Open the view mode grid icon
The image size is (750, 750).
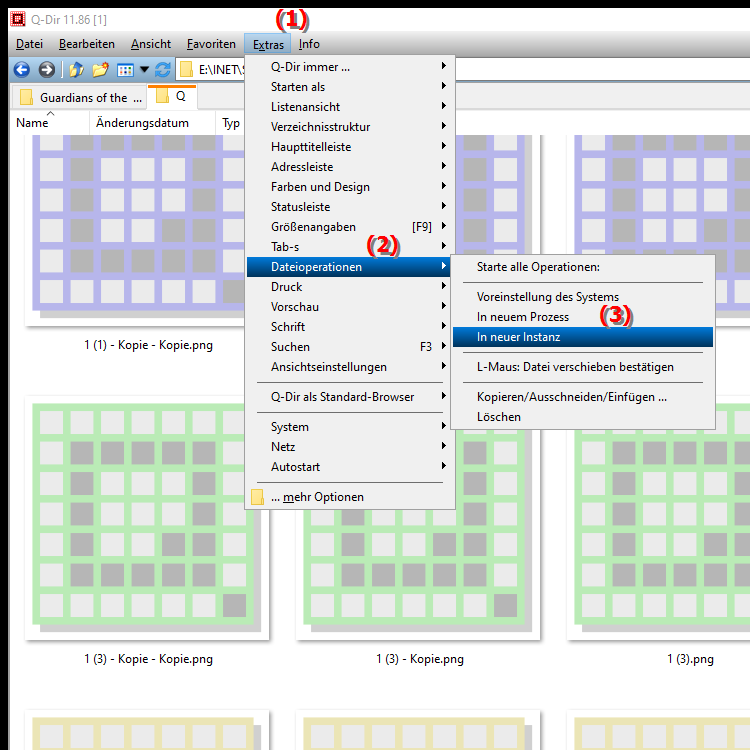[x=125, y=70]
